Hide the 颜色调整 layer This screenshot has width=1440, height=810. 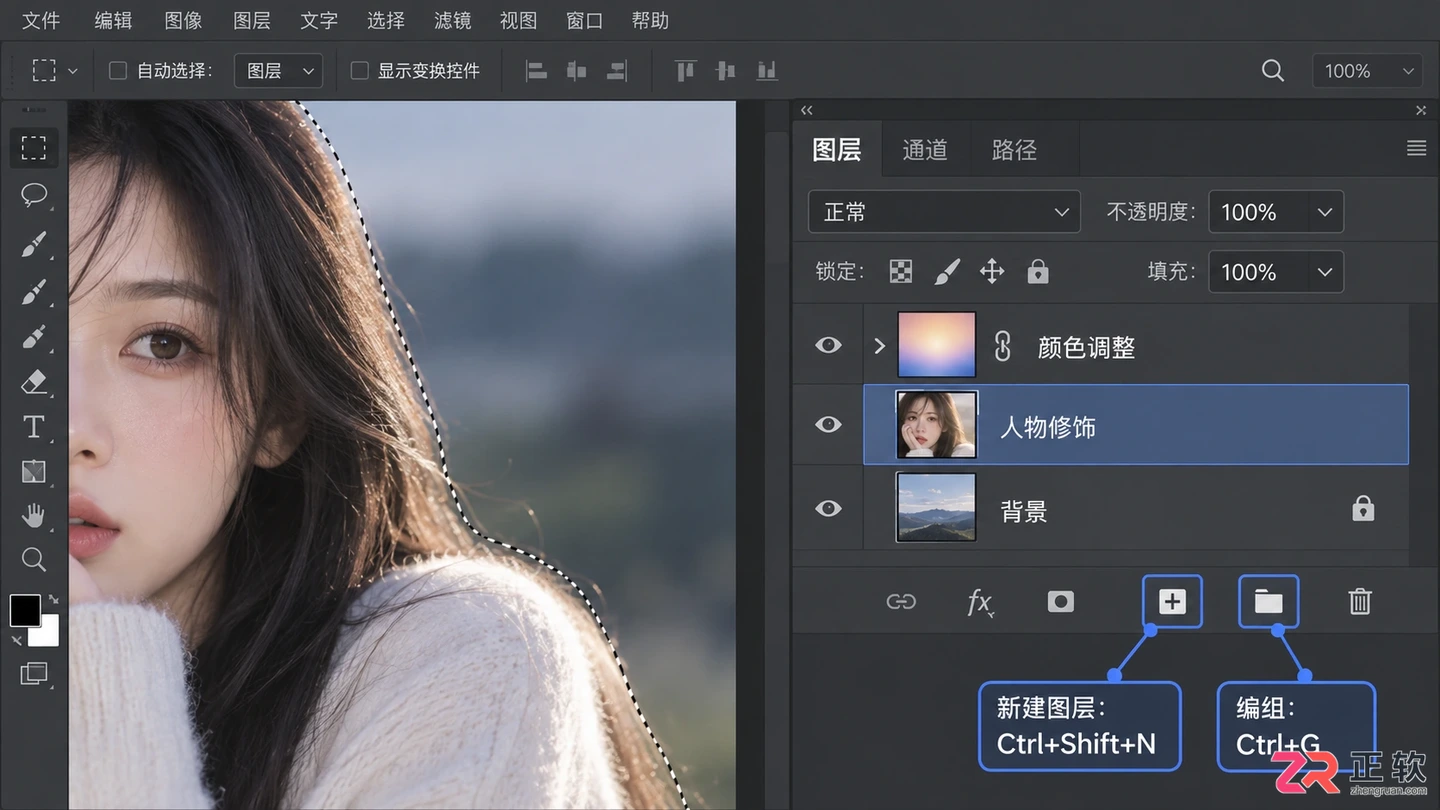click(828, 345)
